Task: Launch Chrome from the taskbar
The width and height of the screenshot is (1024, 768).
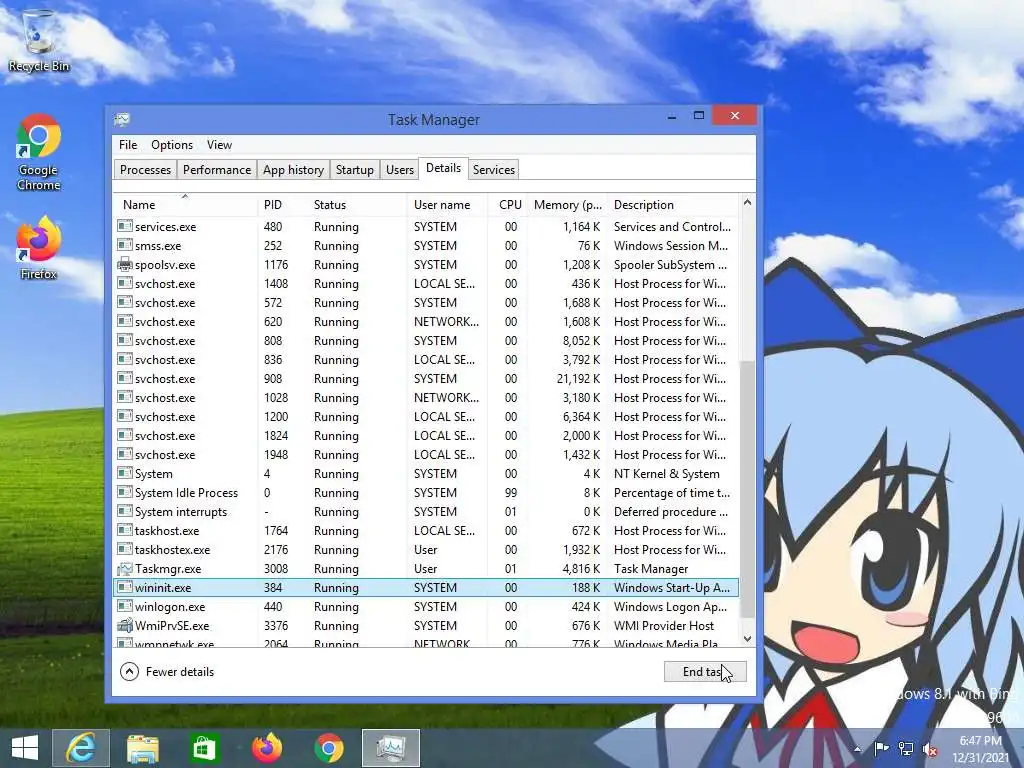Action: (328, 748)
